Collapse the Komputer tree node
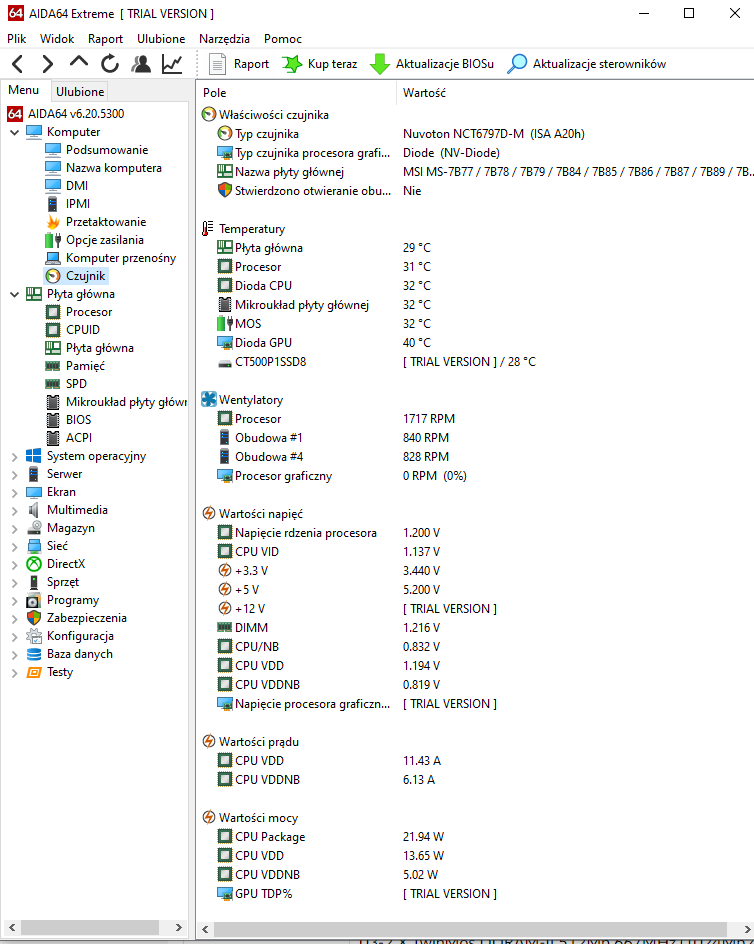 tap(14, 132)
